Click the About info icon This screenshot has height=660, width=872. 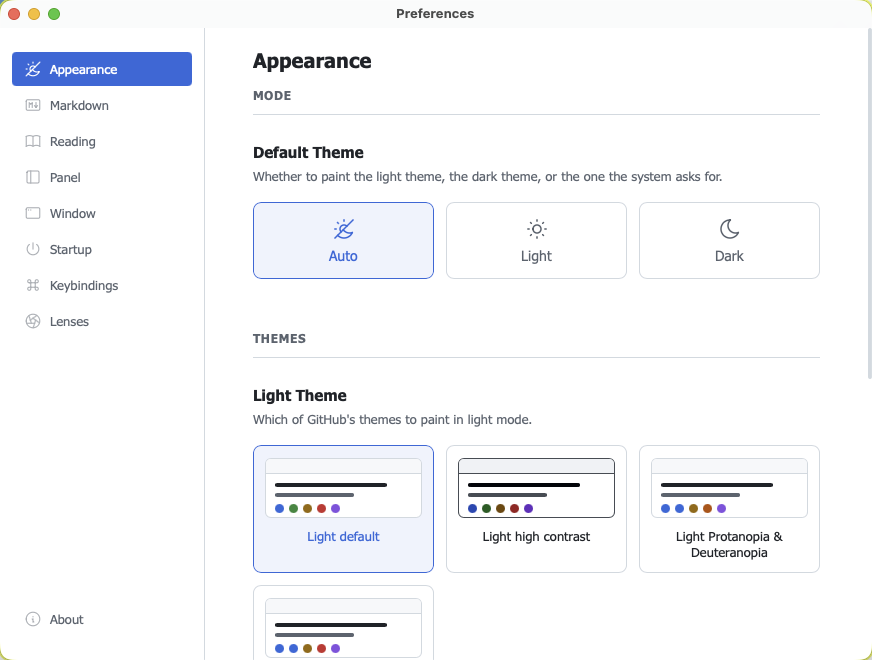(33, 619)
